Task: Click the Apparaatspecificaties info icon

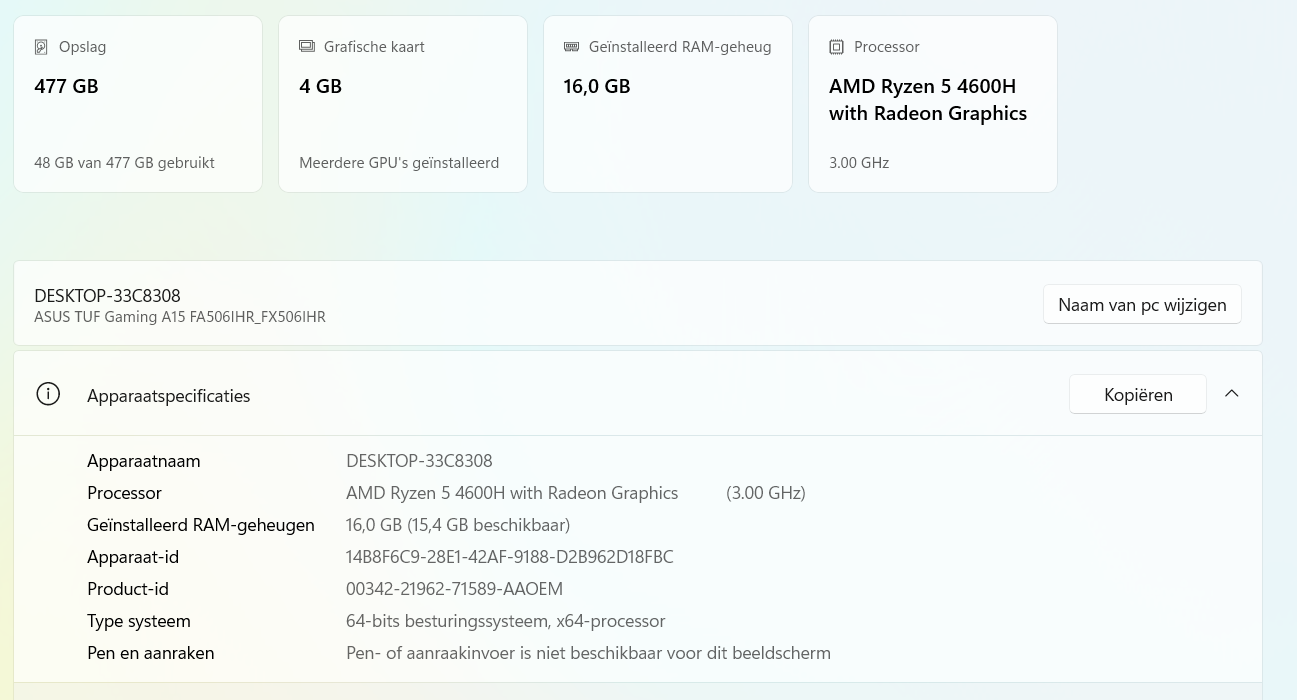Action: (x=48, y=394)
